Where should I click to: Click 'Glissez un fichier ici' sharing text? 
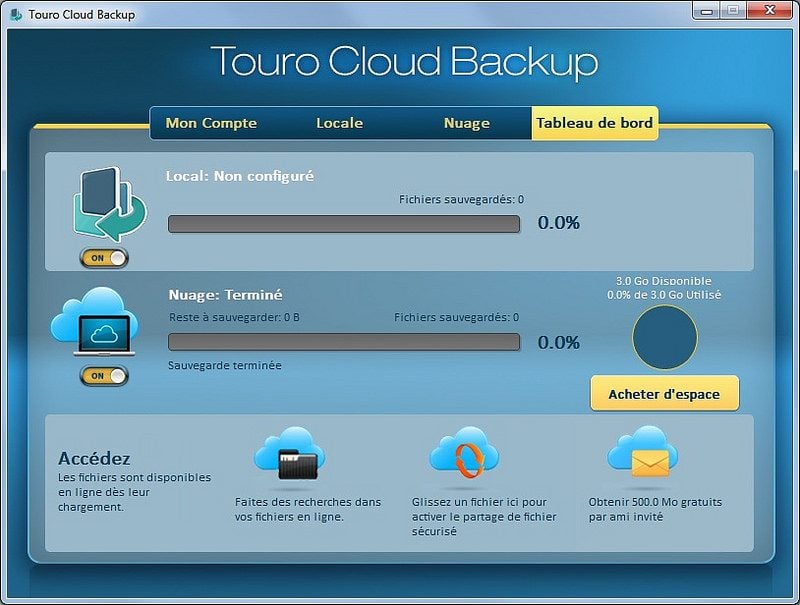pyautogui.click(x=484, y=516)
